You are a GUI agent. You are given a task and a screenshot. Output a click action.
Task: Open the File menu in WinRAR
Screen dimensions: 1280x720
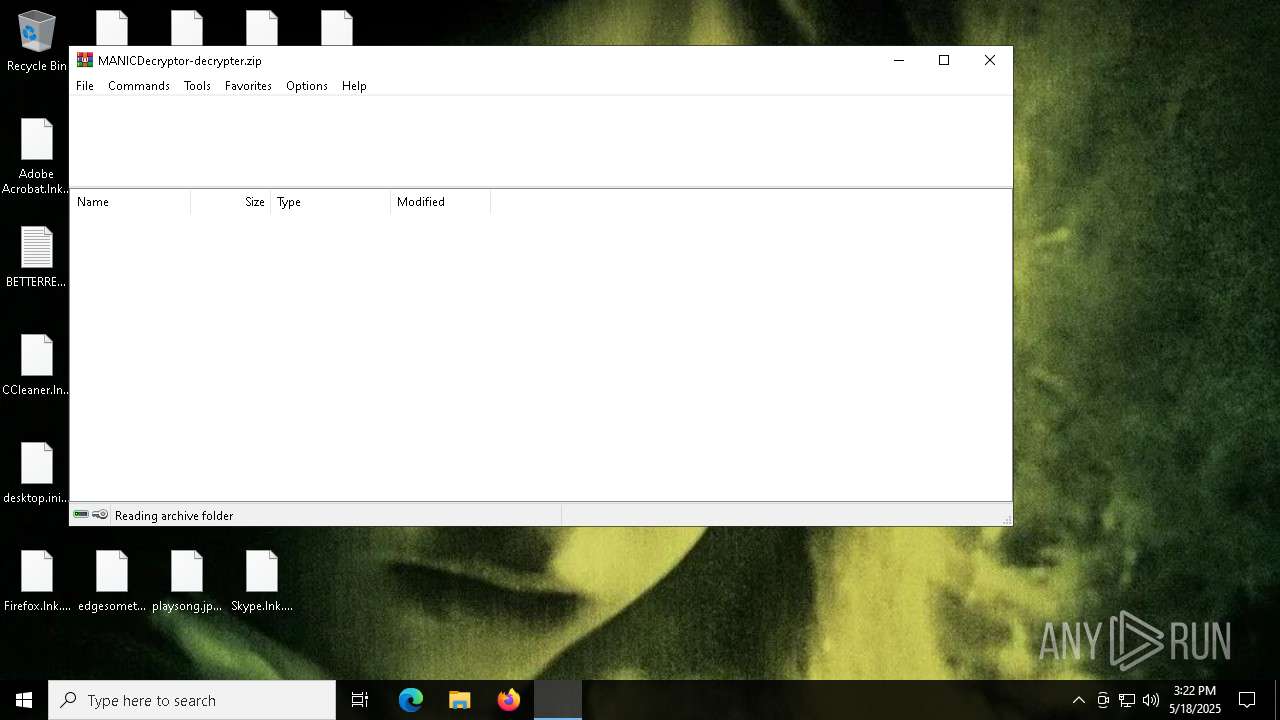pos(85,86)
